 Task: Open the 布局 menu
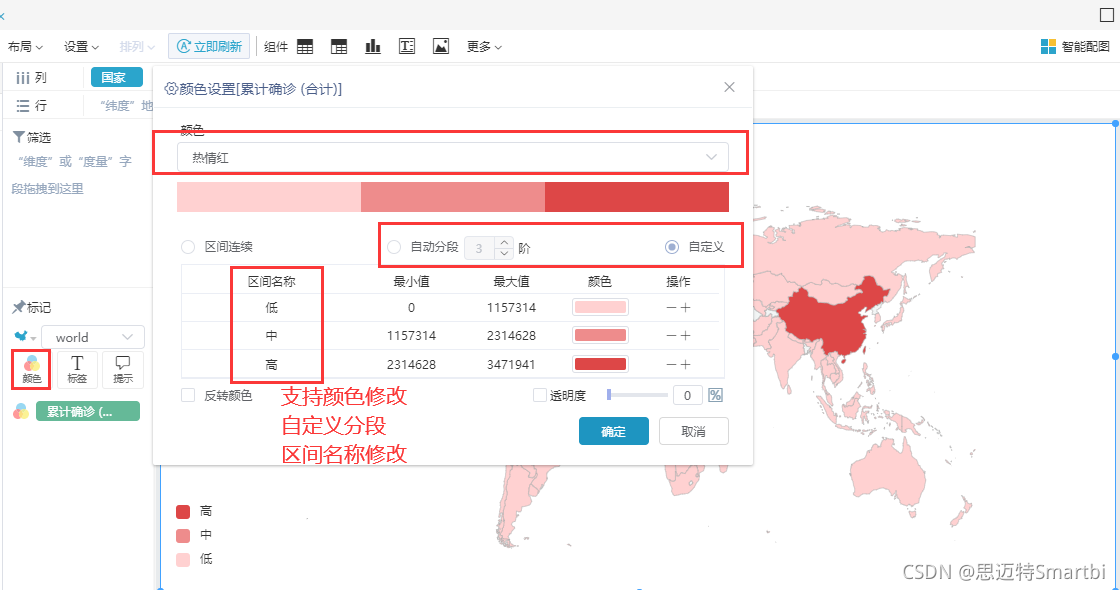click(24, 45)
